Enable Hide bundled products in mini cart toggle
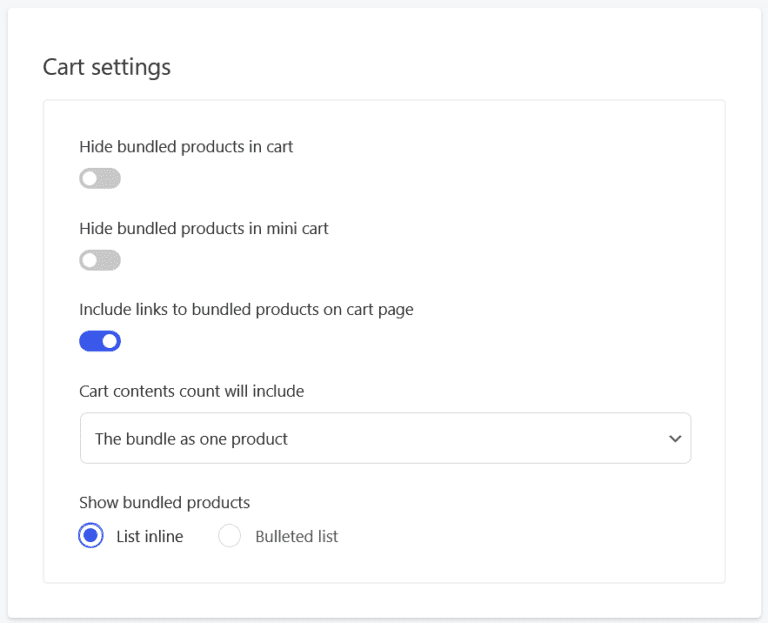768x623 pixels. coord(100,260)
